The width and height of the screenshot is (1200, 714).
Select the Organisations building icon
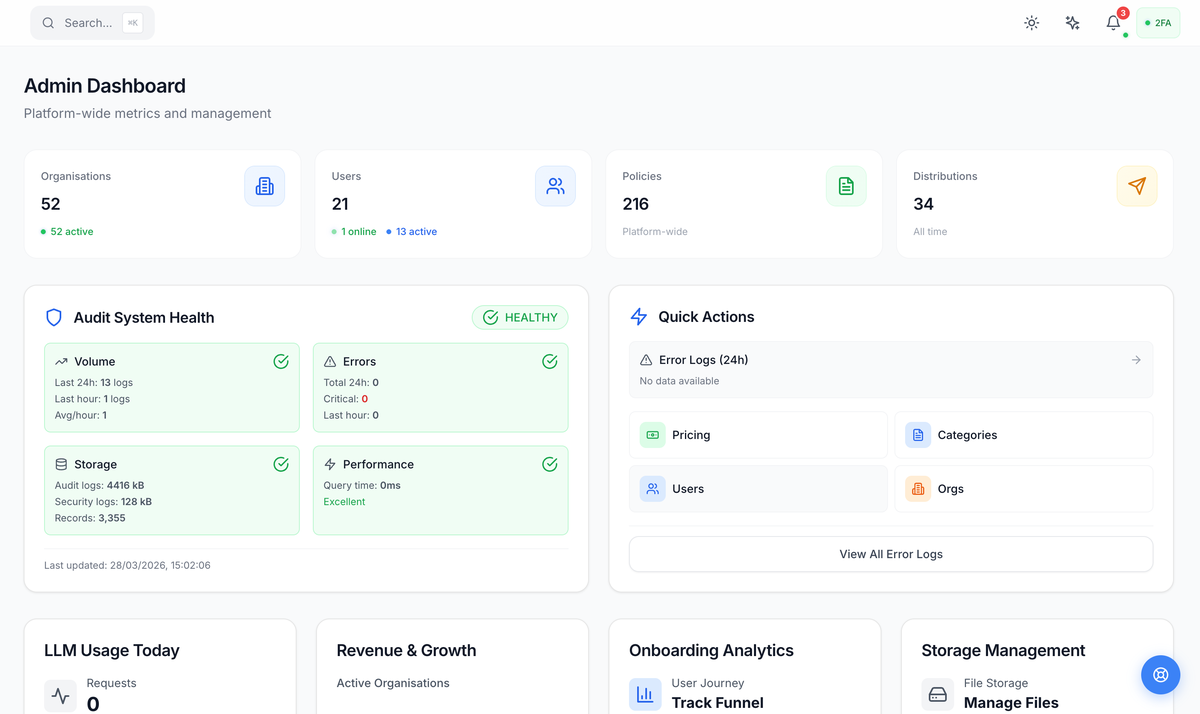pyautogui.click(x=264, y=186)
